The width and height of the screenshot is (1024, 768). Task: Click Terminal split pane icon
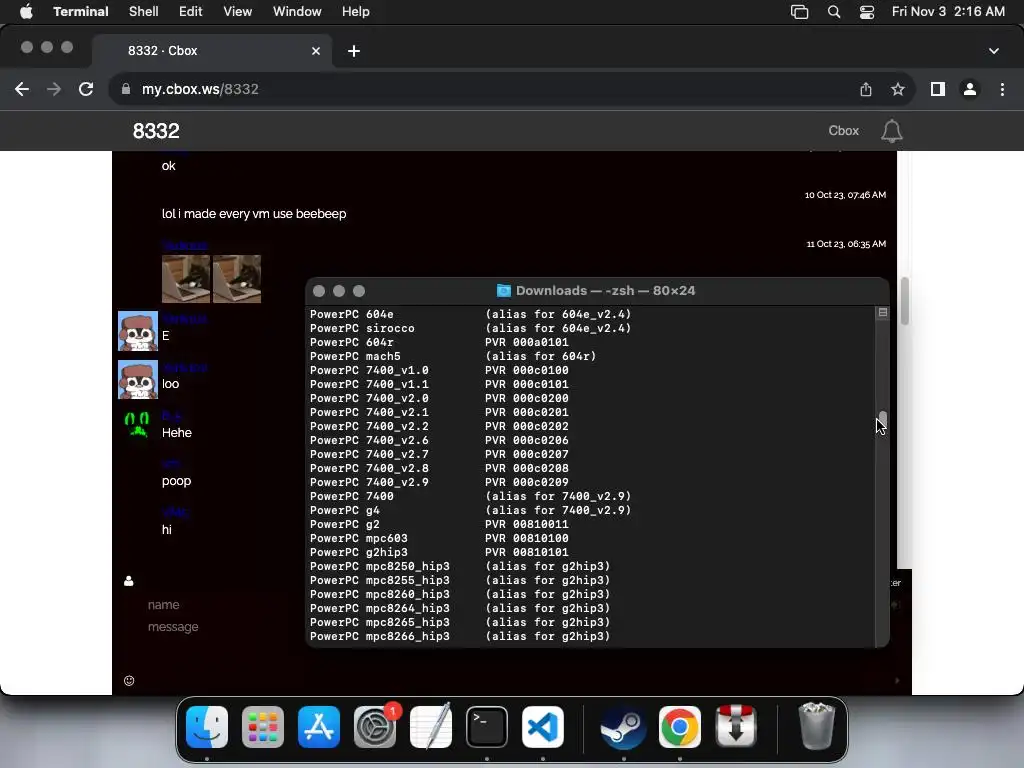pos(882,313)
